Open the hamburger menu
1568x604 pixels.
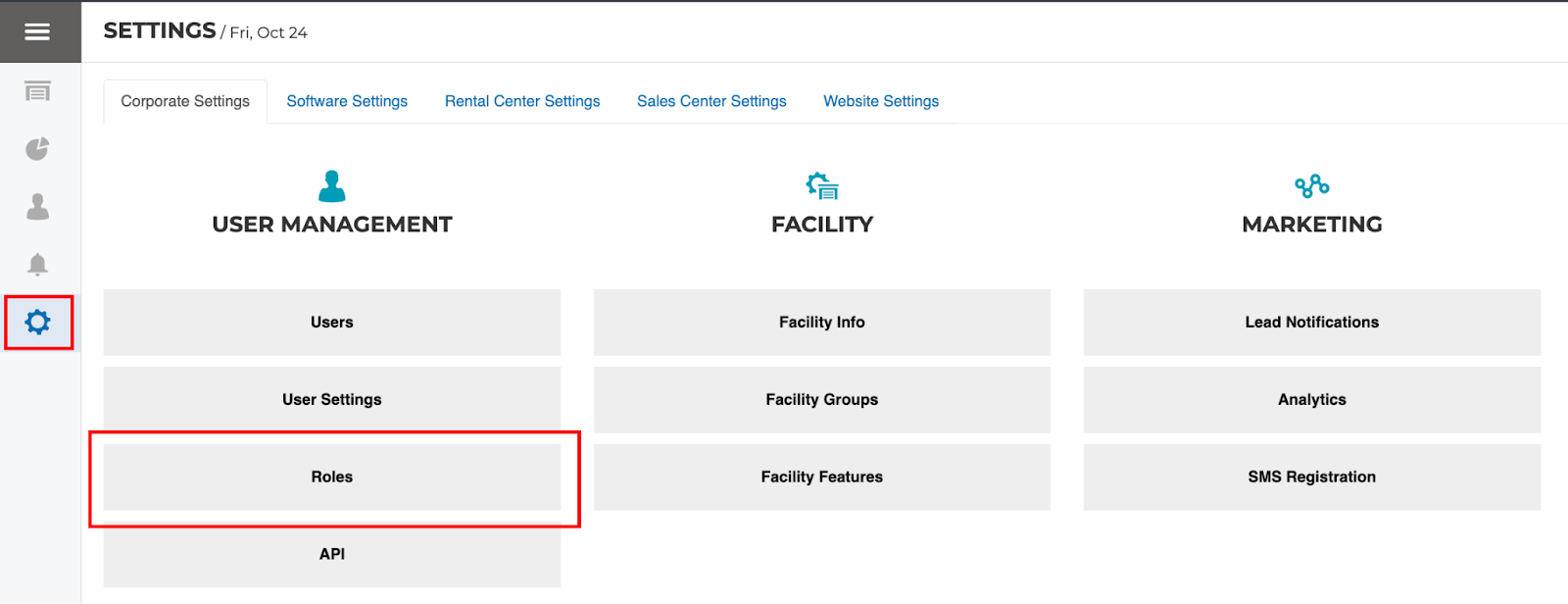[37, 32]
